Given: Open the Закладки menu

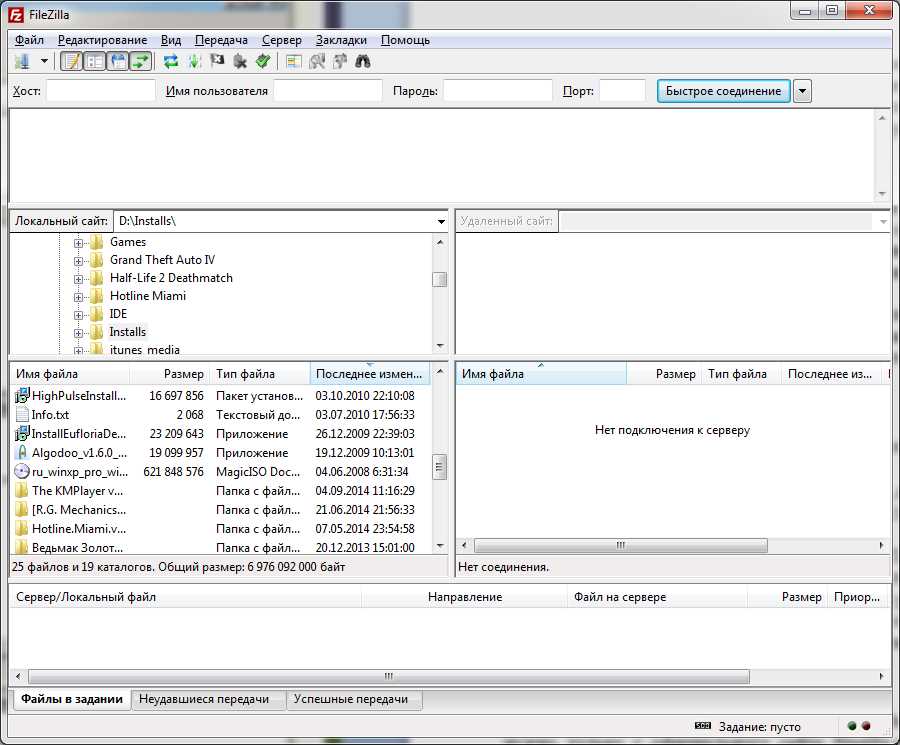Looking at the screenshot, I should pyautogui.click(x=341, y=40).
